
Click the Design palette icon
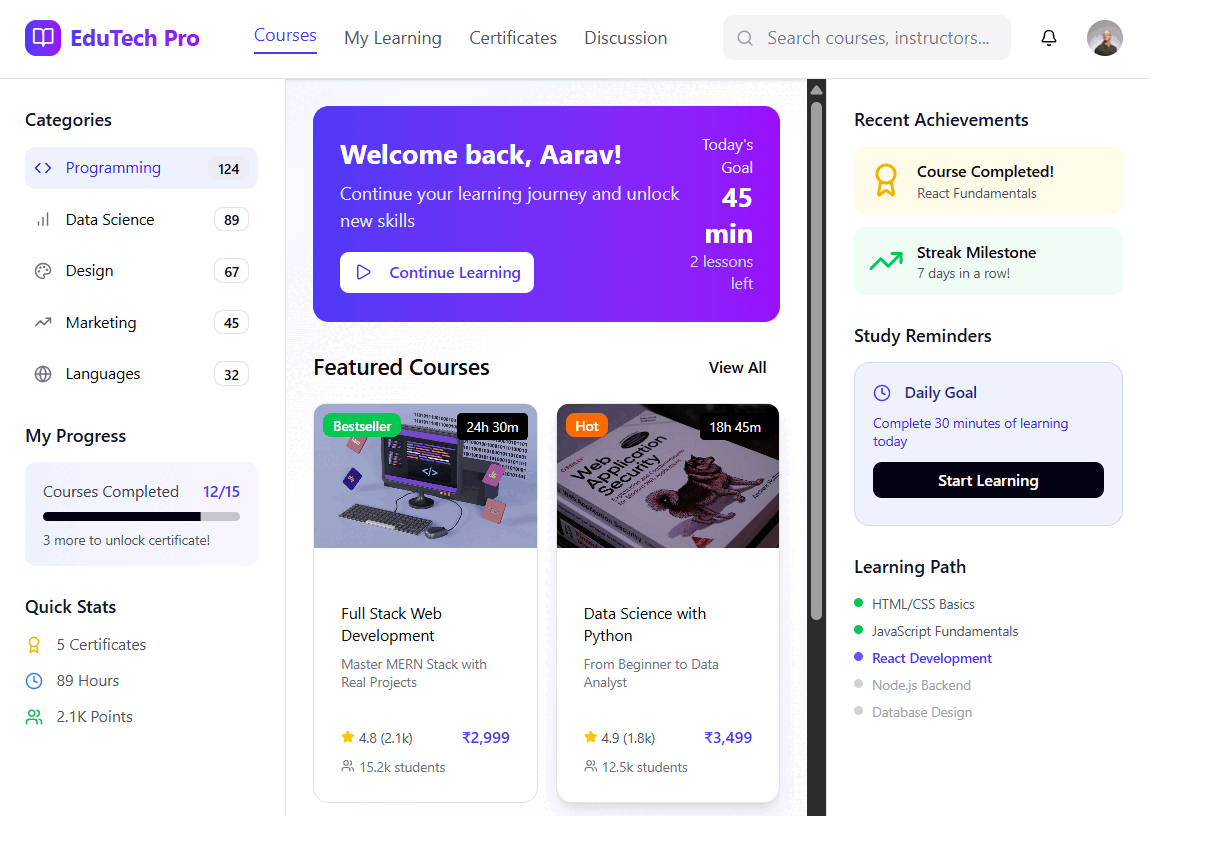(x=43, y=271)
